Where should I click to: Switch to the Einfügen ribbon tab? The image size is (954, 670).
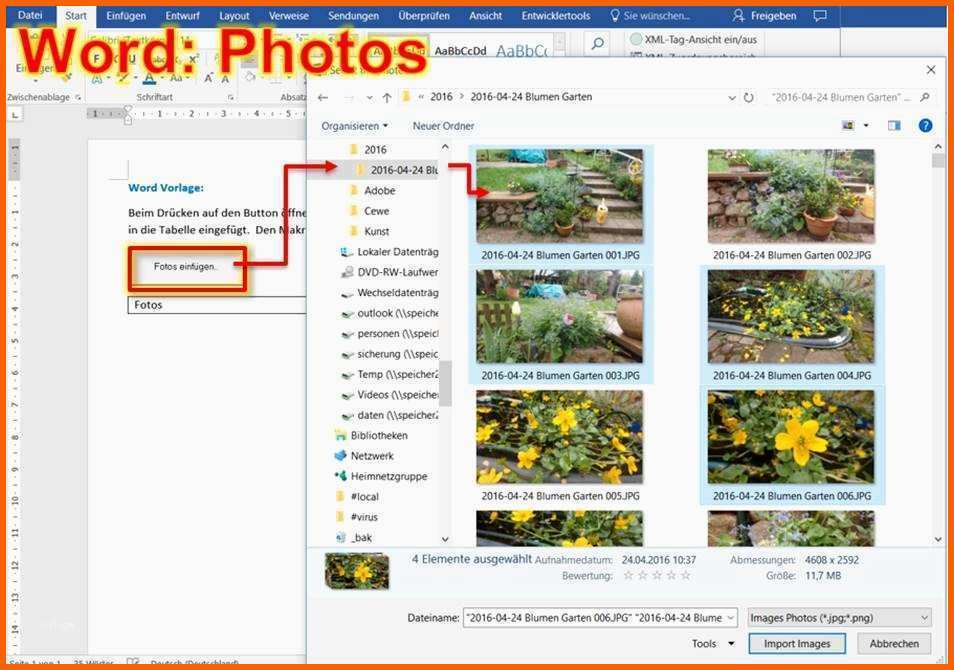coord(126,16)
